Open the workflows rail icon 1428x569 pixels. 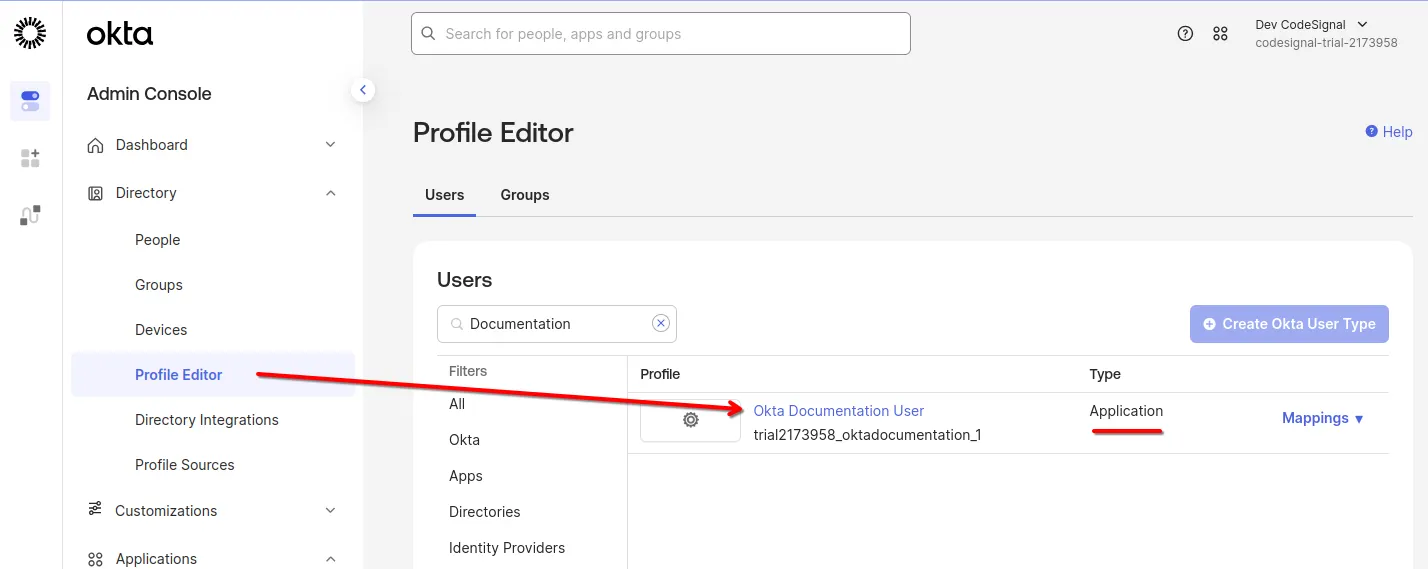[30, 215]
